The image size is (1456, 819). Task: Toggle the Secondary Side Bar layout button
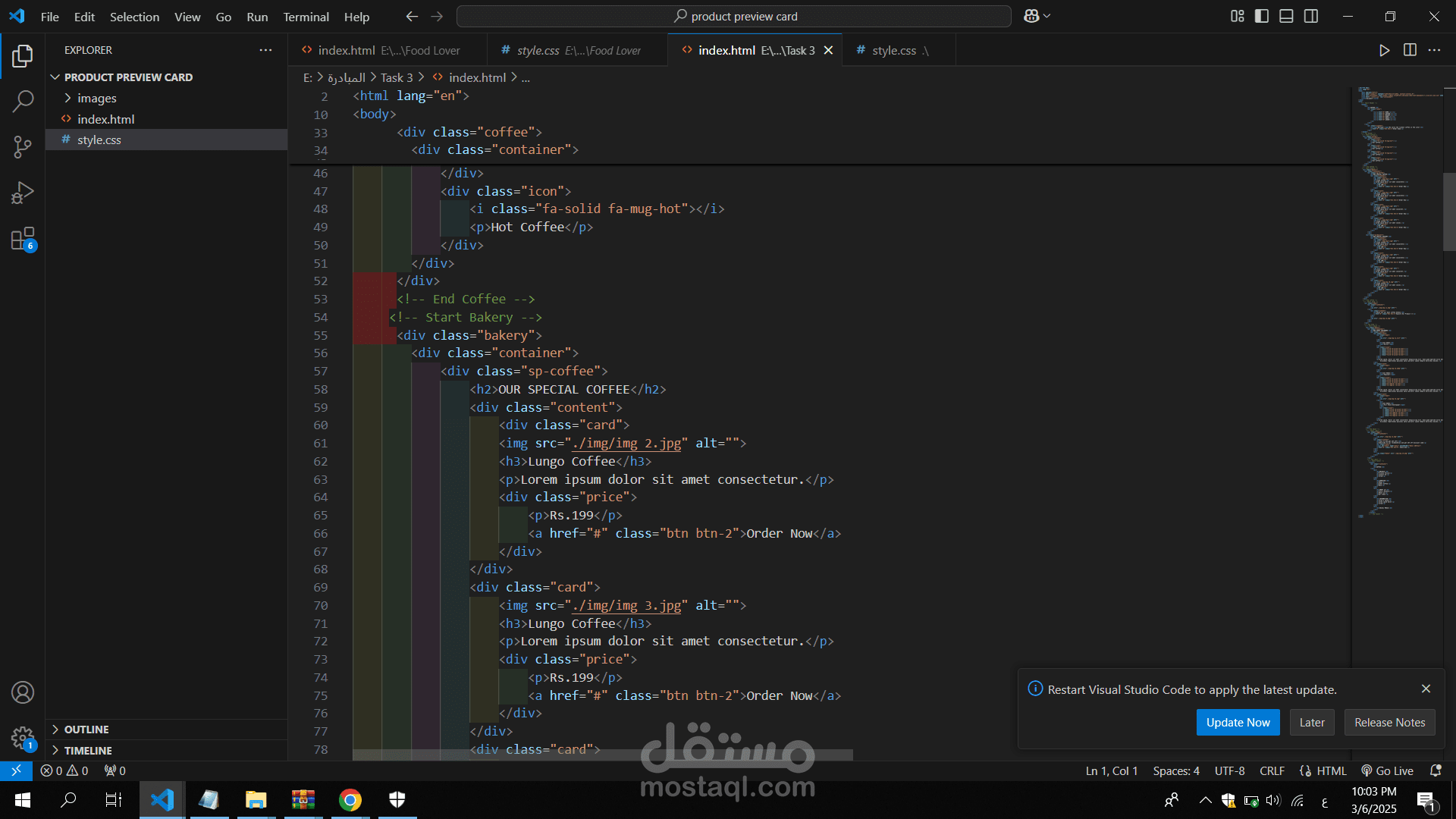tap(1311, 16)
